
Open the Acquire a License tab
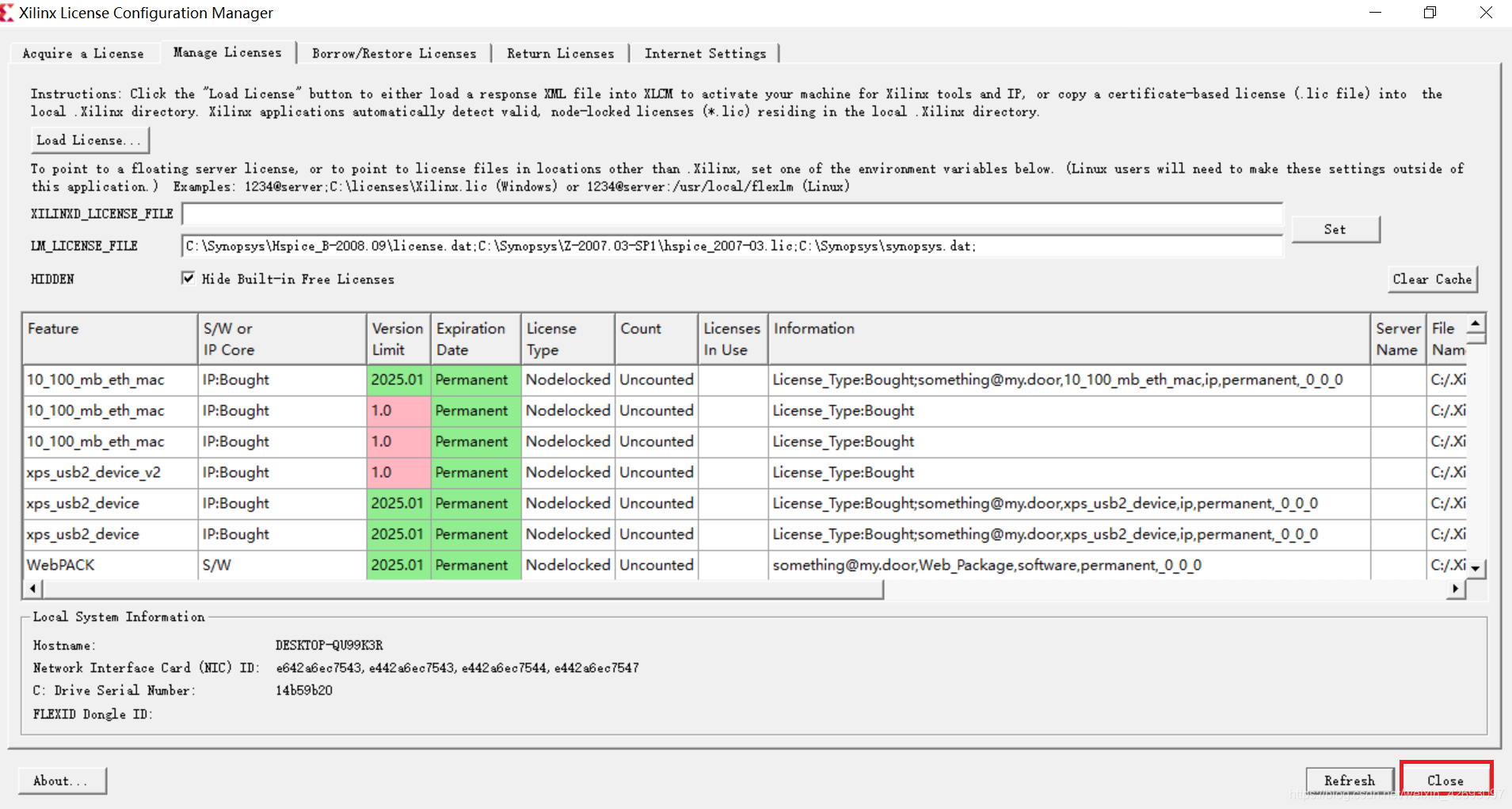coord(83,53)
